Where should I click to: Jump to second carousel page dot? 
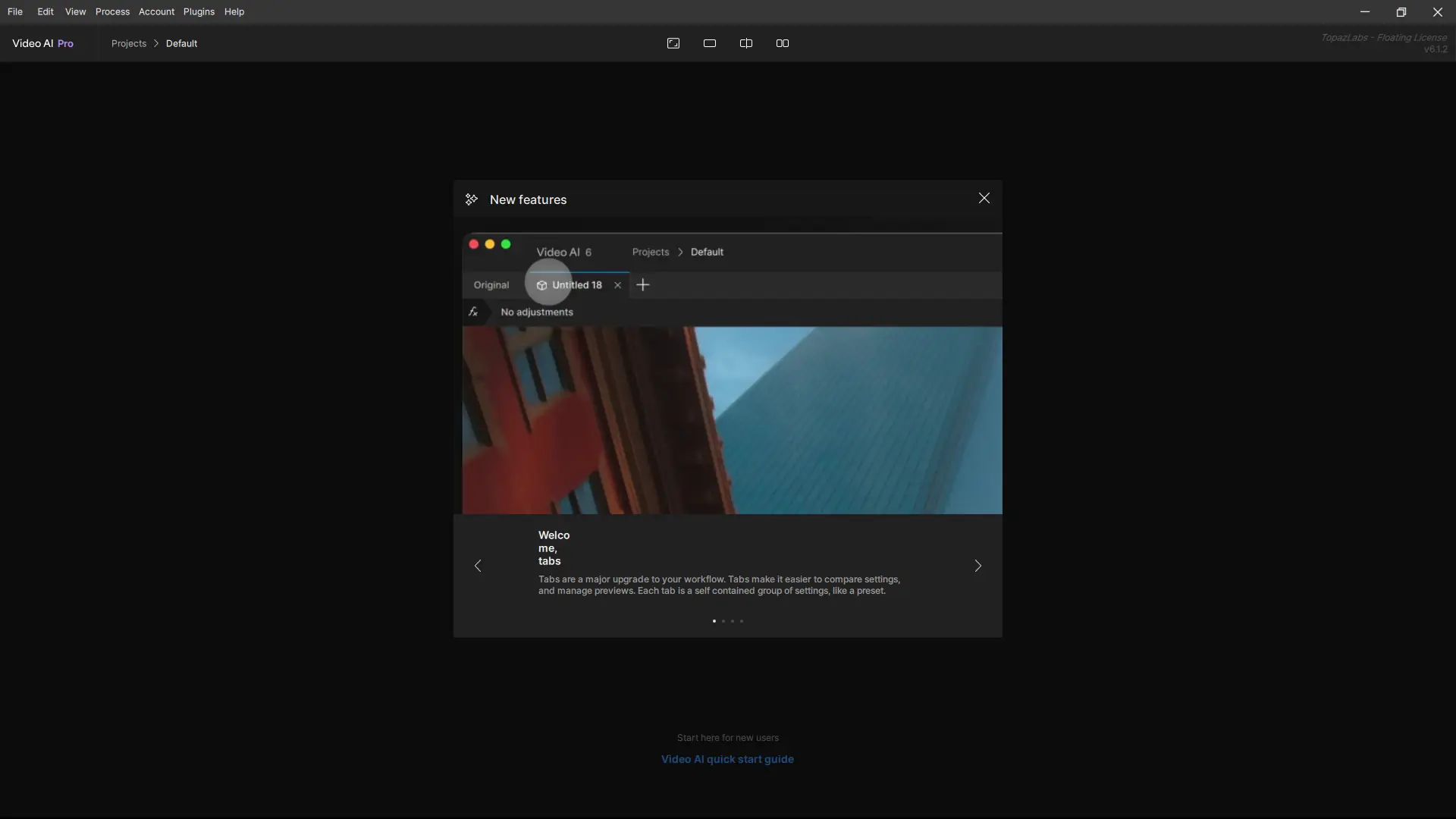pyautogui.click(x=723, y=621)
